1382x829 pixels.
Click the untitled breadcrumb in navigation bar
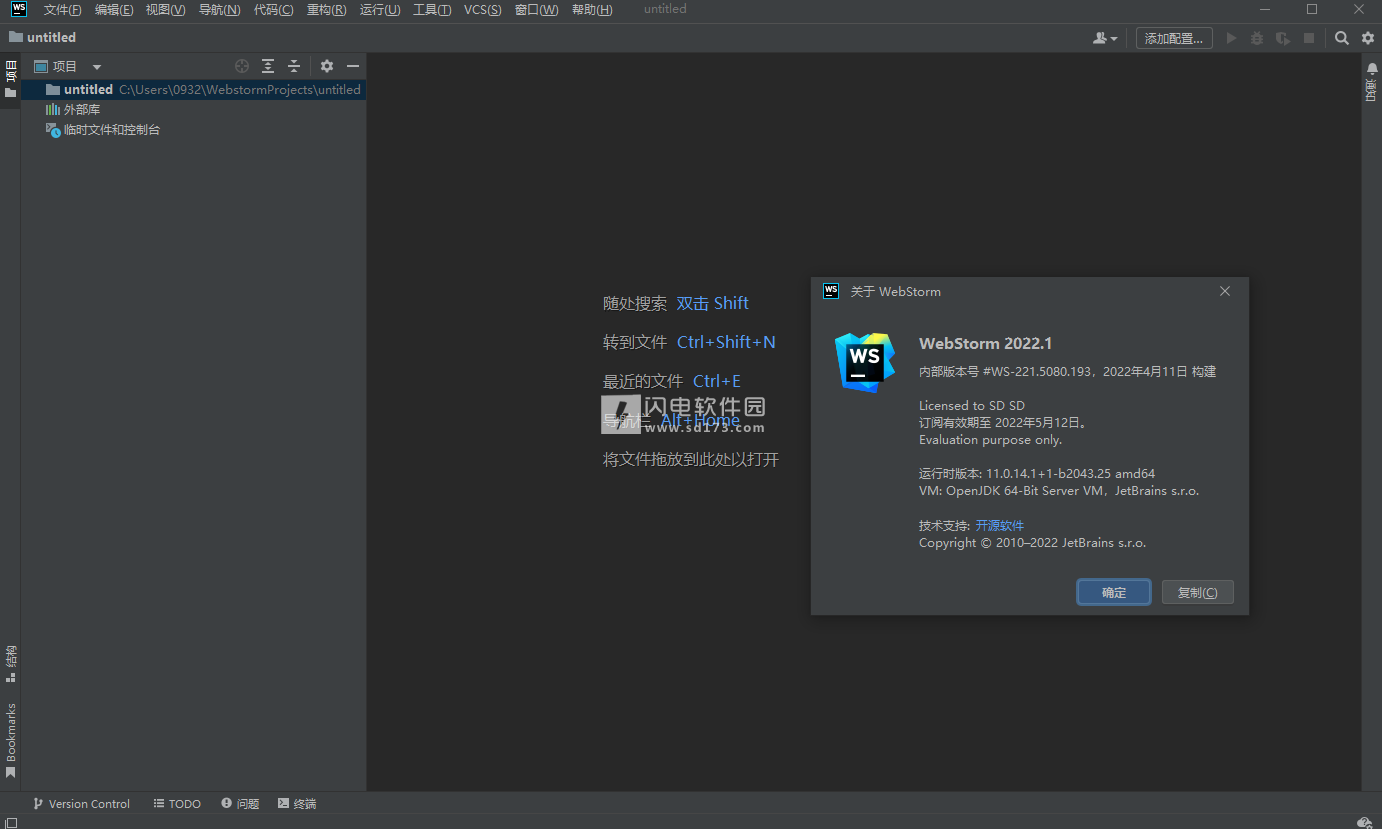pyautogui.click(x=51, y=37)
